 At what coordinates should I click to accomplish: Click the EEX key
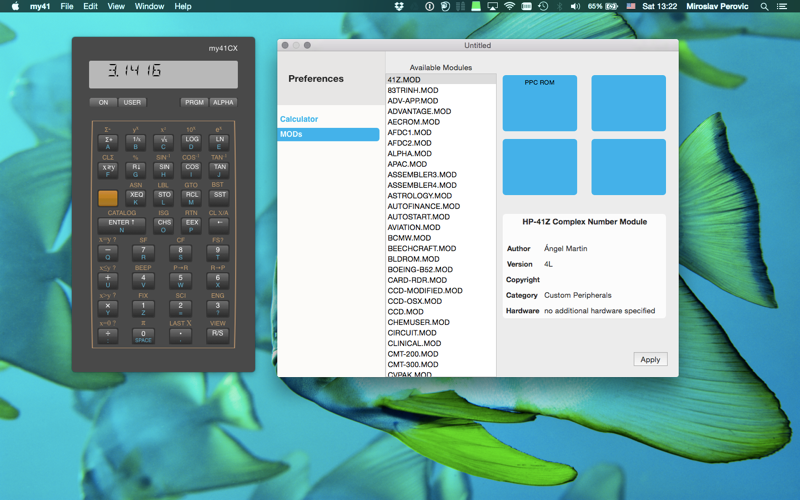(x=192, y=226)
